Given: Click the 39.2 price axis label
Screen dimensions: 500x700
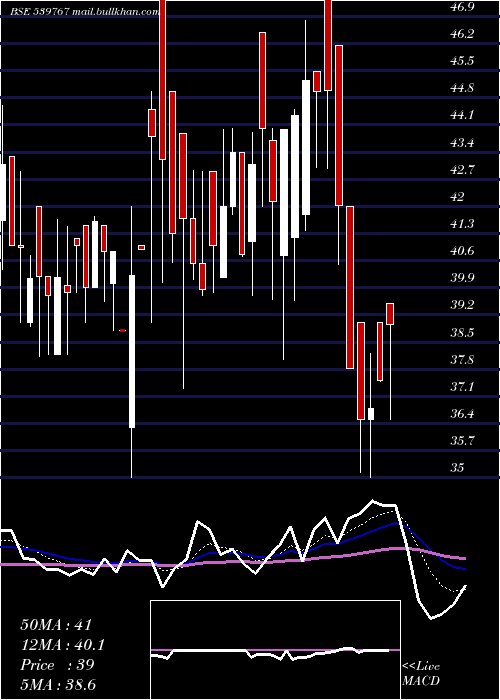Looking at the screenshot, I should 462,305.
